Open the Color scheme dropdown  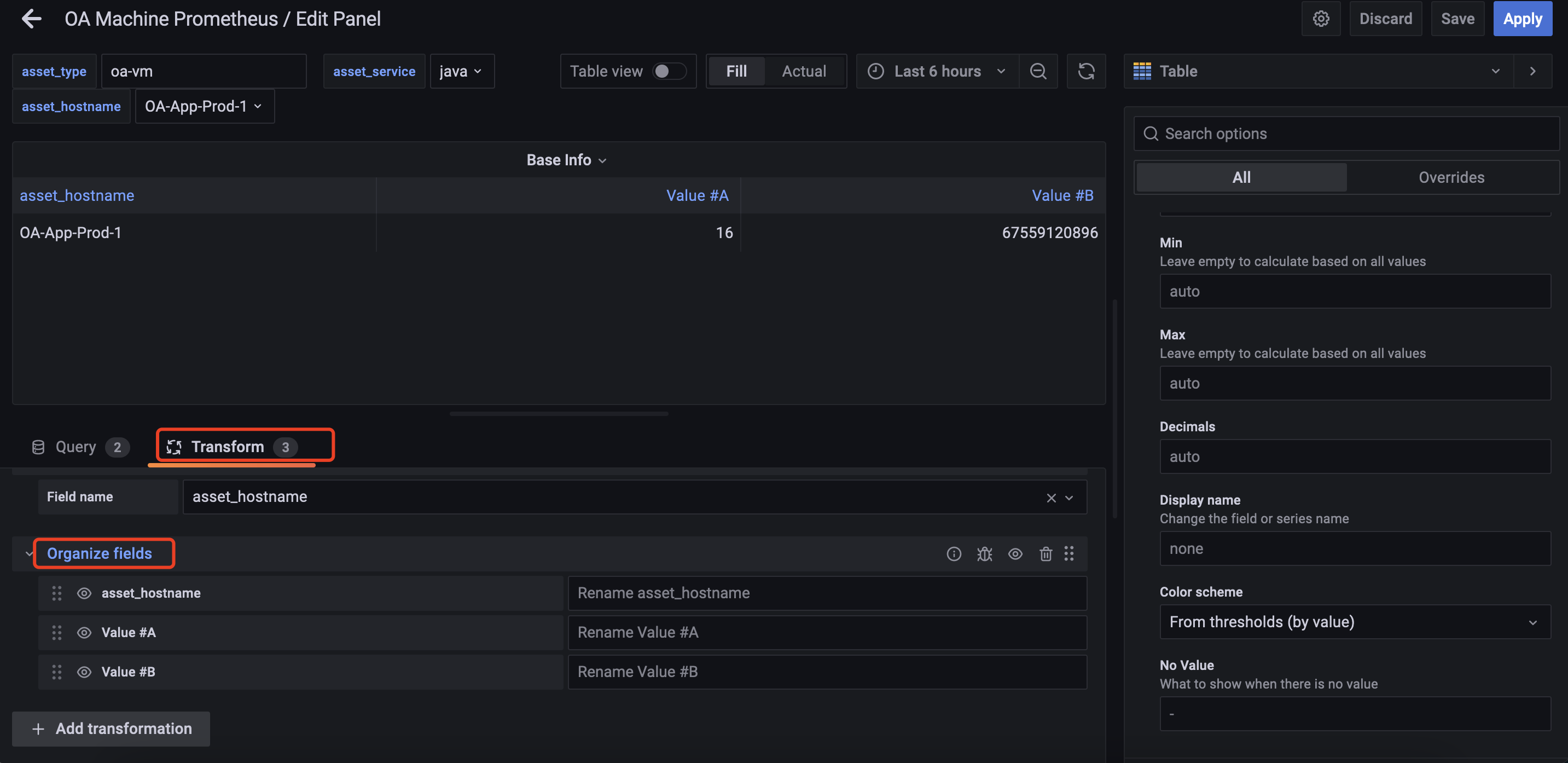[x=1350, y=621]
